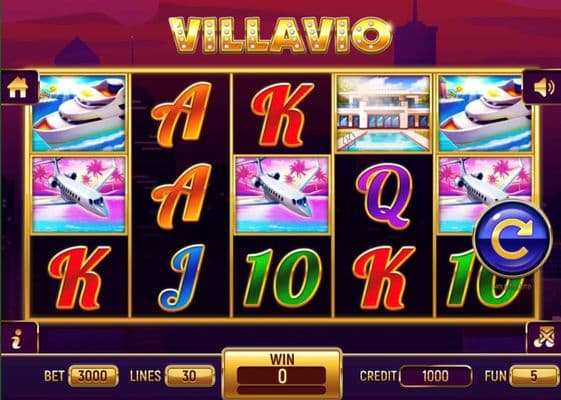Click the CREDIT 1000 display
Image resolution: width=561 pixels, height=400 pixels.
(x=435, y=376)
